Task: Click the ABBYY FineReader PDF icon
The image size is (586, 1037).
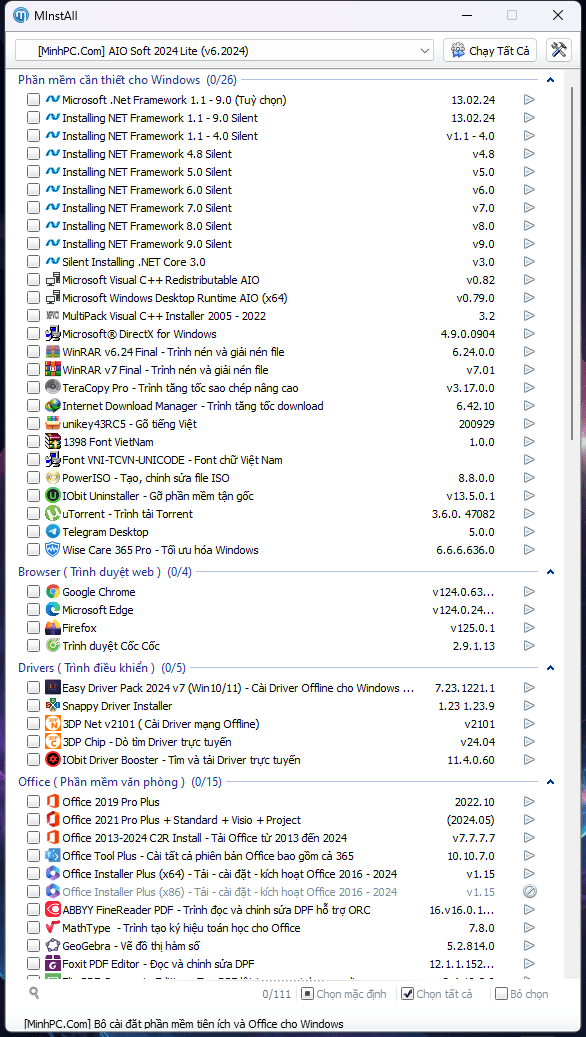Action: (53, 910)
